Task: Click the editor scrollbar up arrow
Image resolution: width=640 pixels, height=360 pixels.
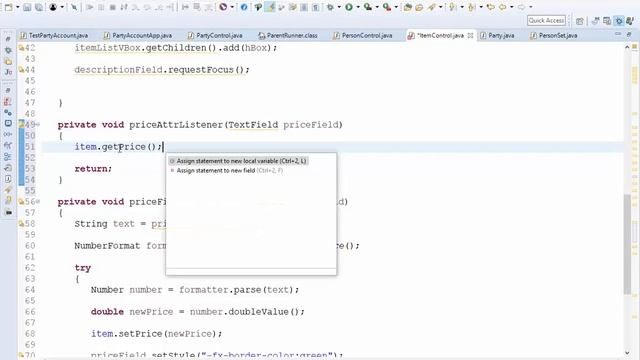Action: (627, 47)
